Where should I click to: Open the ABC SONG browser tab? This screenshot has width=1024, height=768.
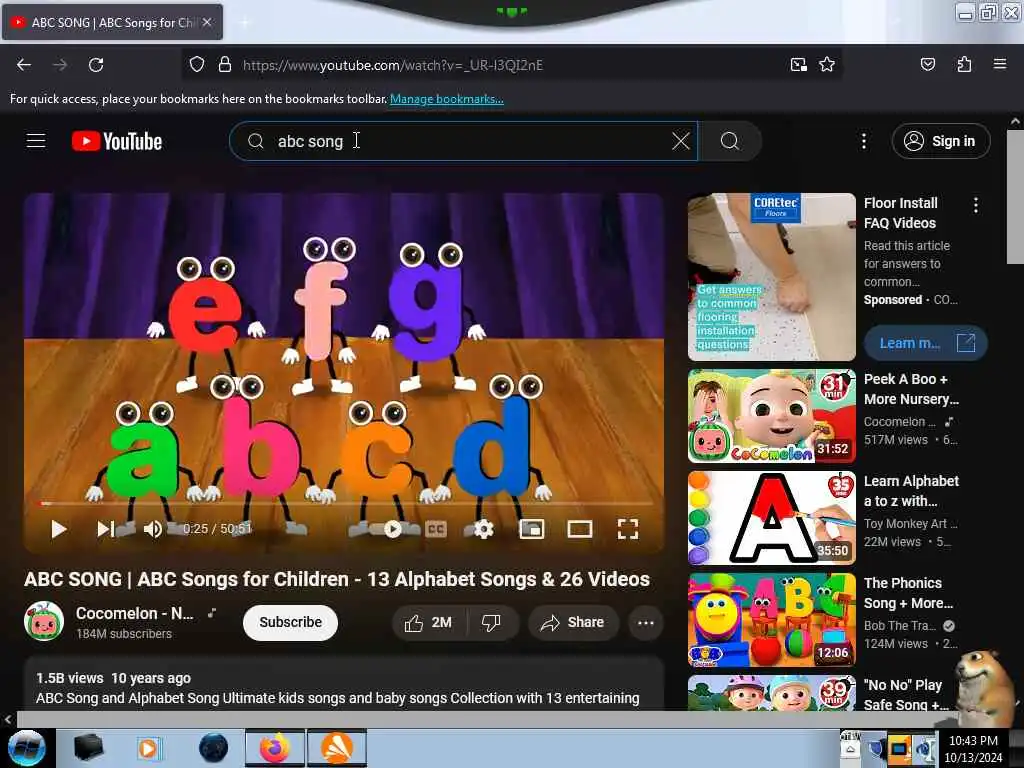pos(112,22)
